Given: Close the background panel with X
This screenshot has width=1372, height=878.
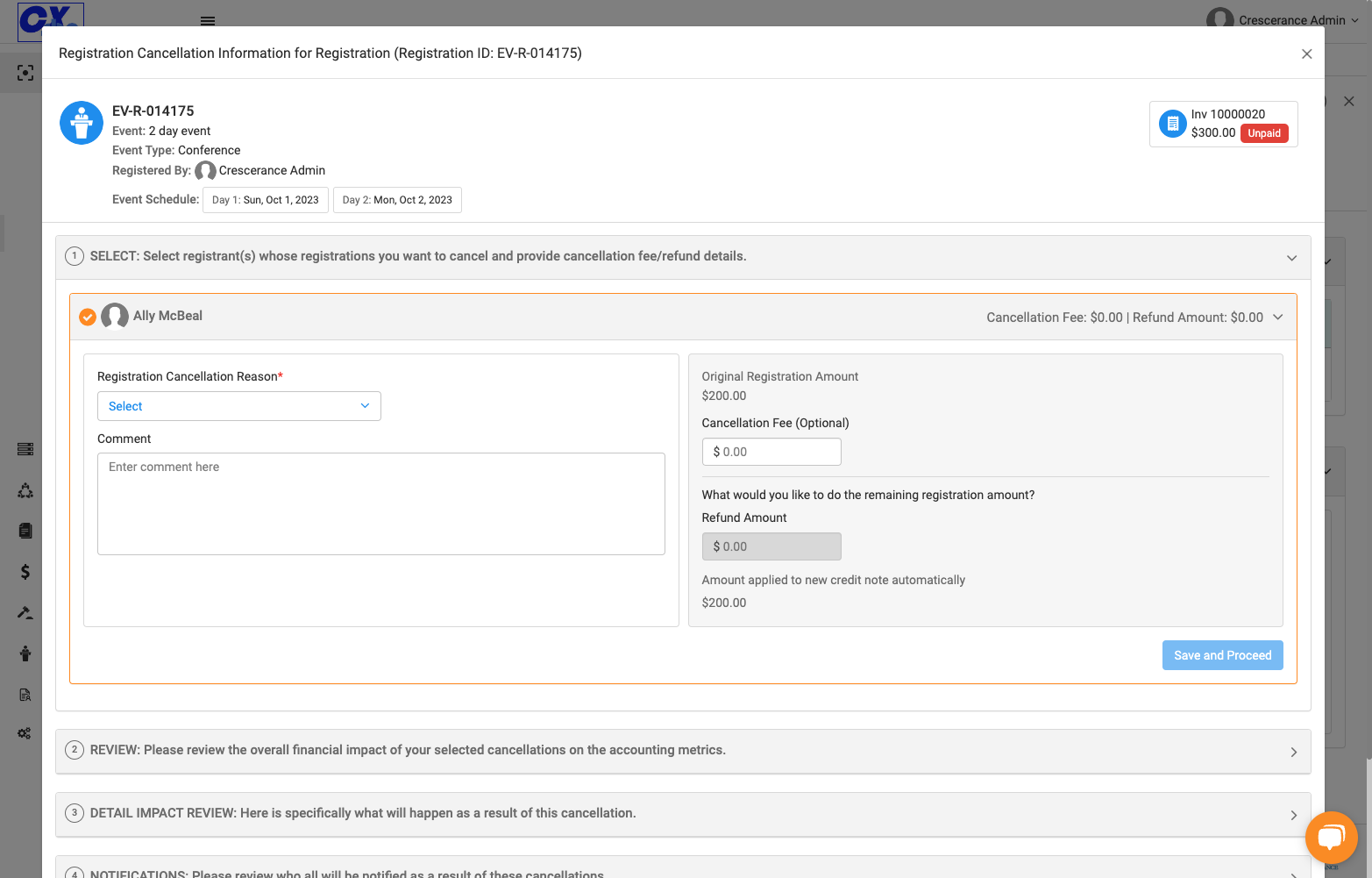Looking at the screenshot, I should 1349,102.
